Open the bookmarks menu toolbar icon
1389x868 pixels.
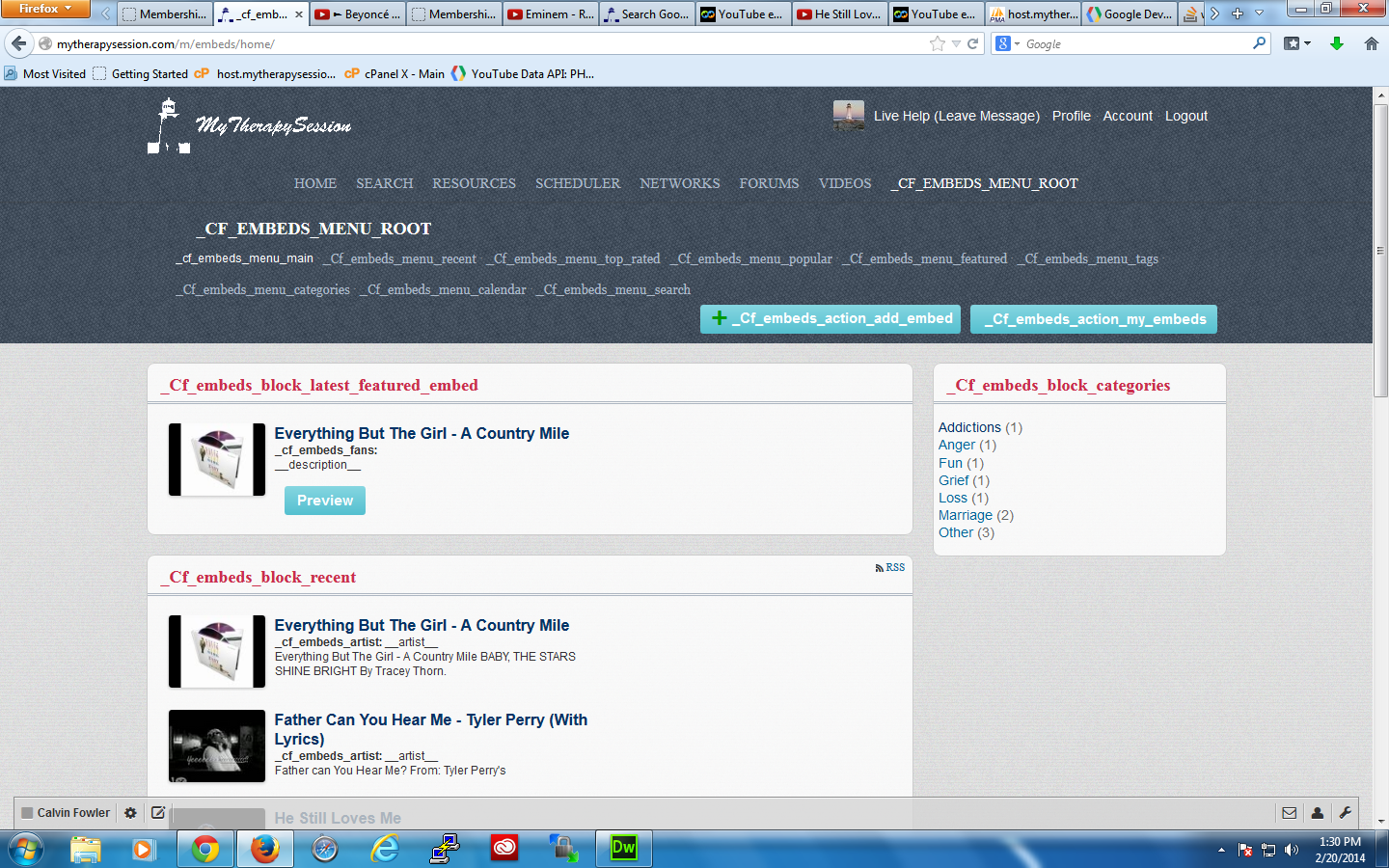click(1296, 43)
